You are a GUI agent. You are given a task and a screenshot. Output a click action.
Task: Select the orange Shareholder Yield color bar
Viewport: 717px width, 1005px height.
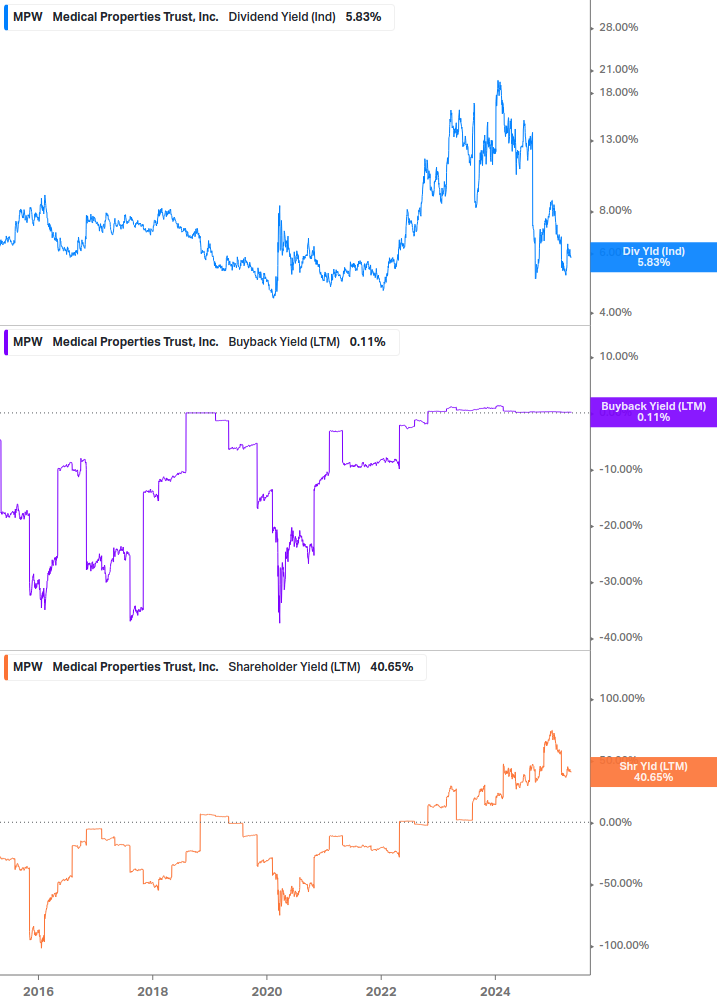click(x=6, y=667)
